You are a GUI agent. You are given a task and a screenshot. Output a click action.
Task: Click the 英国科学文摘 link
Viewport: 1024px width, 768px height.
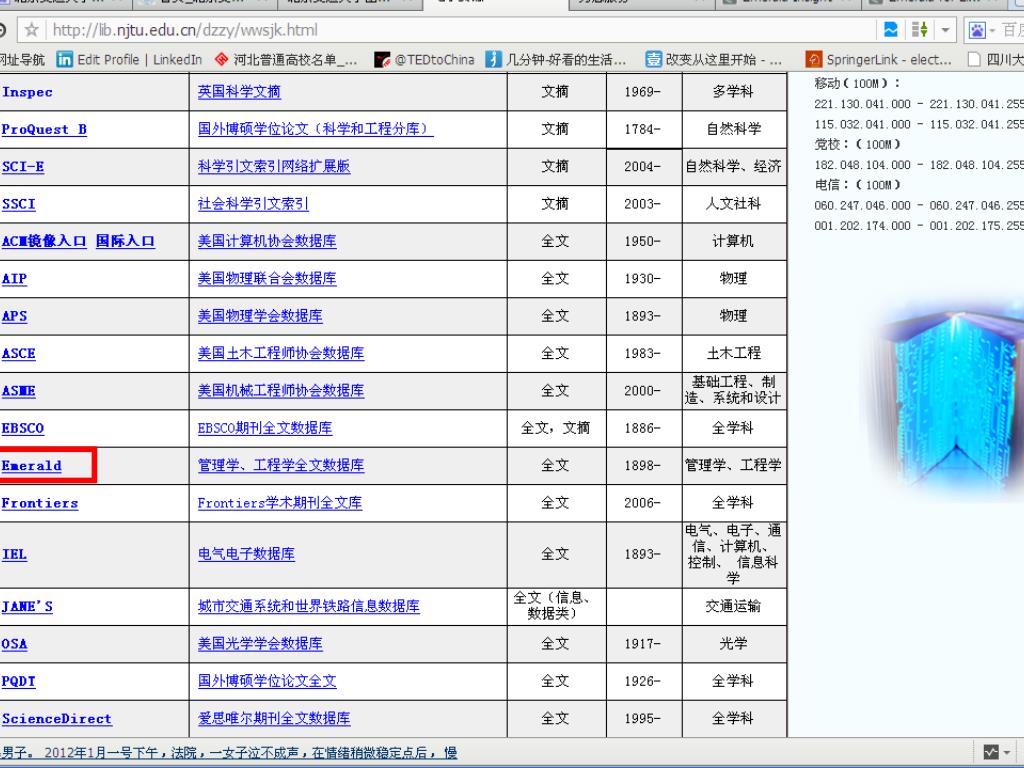(239, 92)
